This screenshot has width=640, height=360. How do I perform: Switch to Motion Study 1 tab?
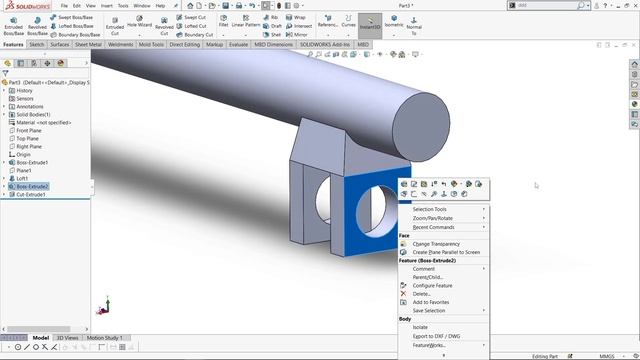[x=104, y=338]
